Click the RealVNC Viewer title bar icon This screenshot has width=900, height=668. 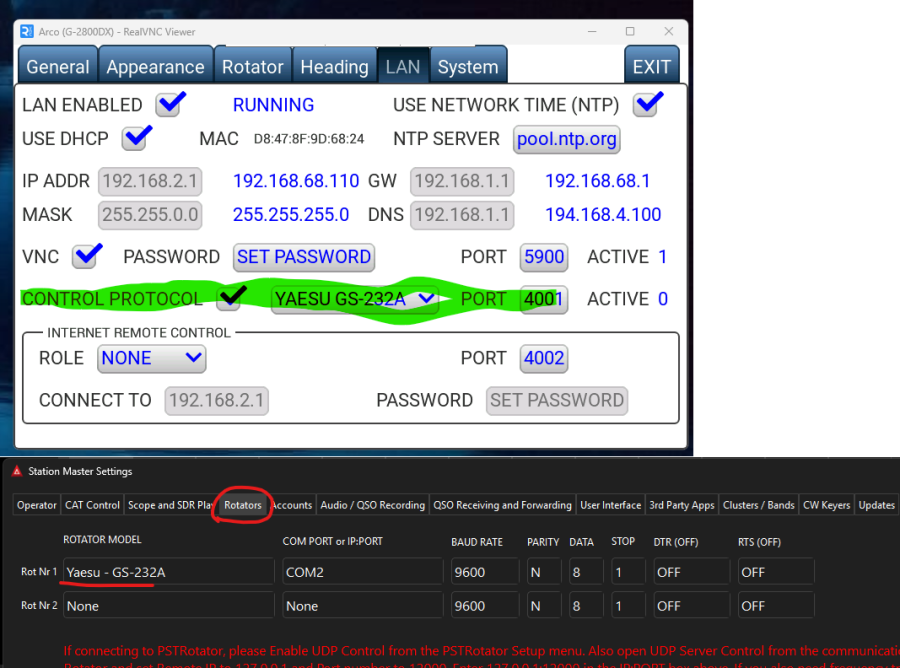26,32
